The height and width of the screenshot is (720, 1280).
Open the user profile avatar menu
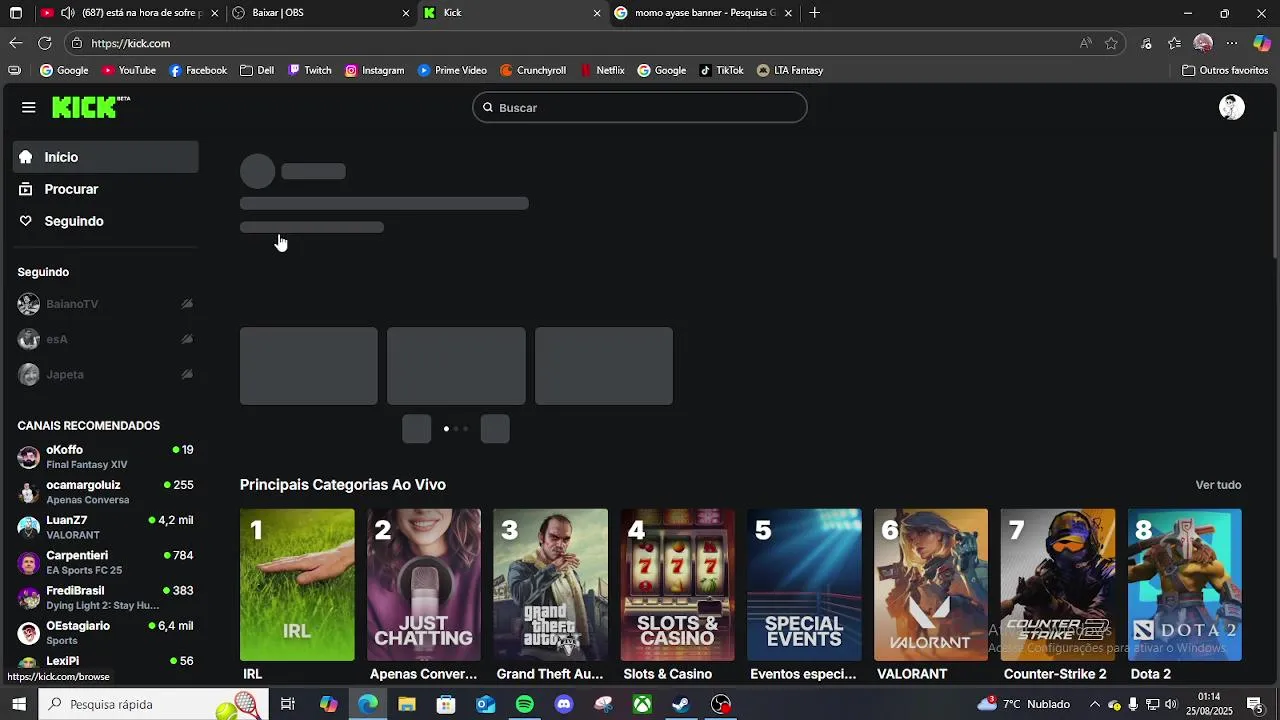[x=1232, y=107]
